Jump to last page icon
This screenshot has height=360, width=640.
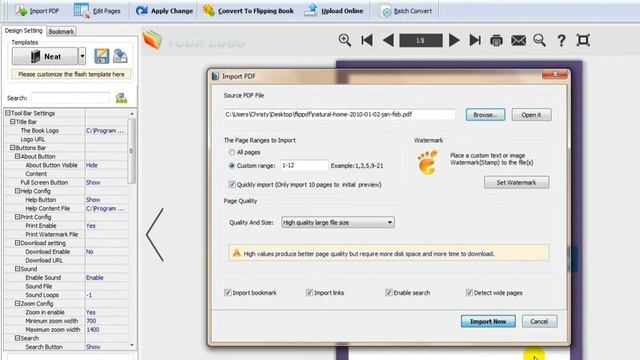[475, 40]
